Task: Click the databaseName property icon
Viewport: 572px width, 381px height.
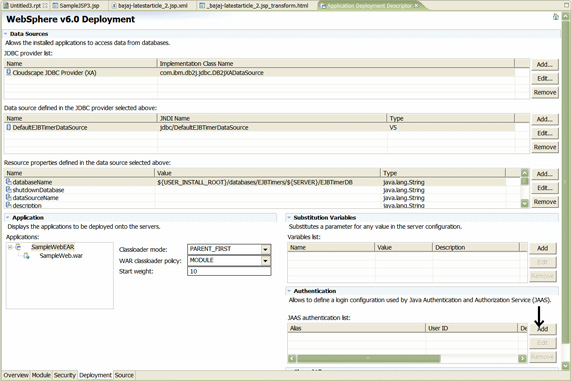Action: [9, 181]
